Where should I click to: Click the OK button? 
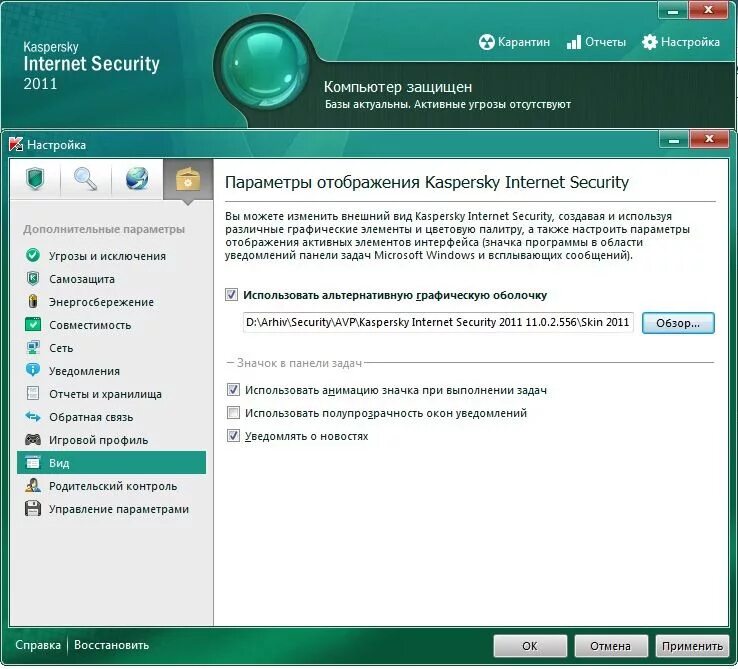click(x=530, y=645)
